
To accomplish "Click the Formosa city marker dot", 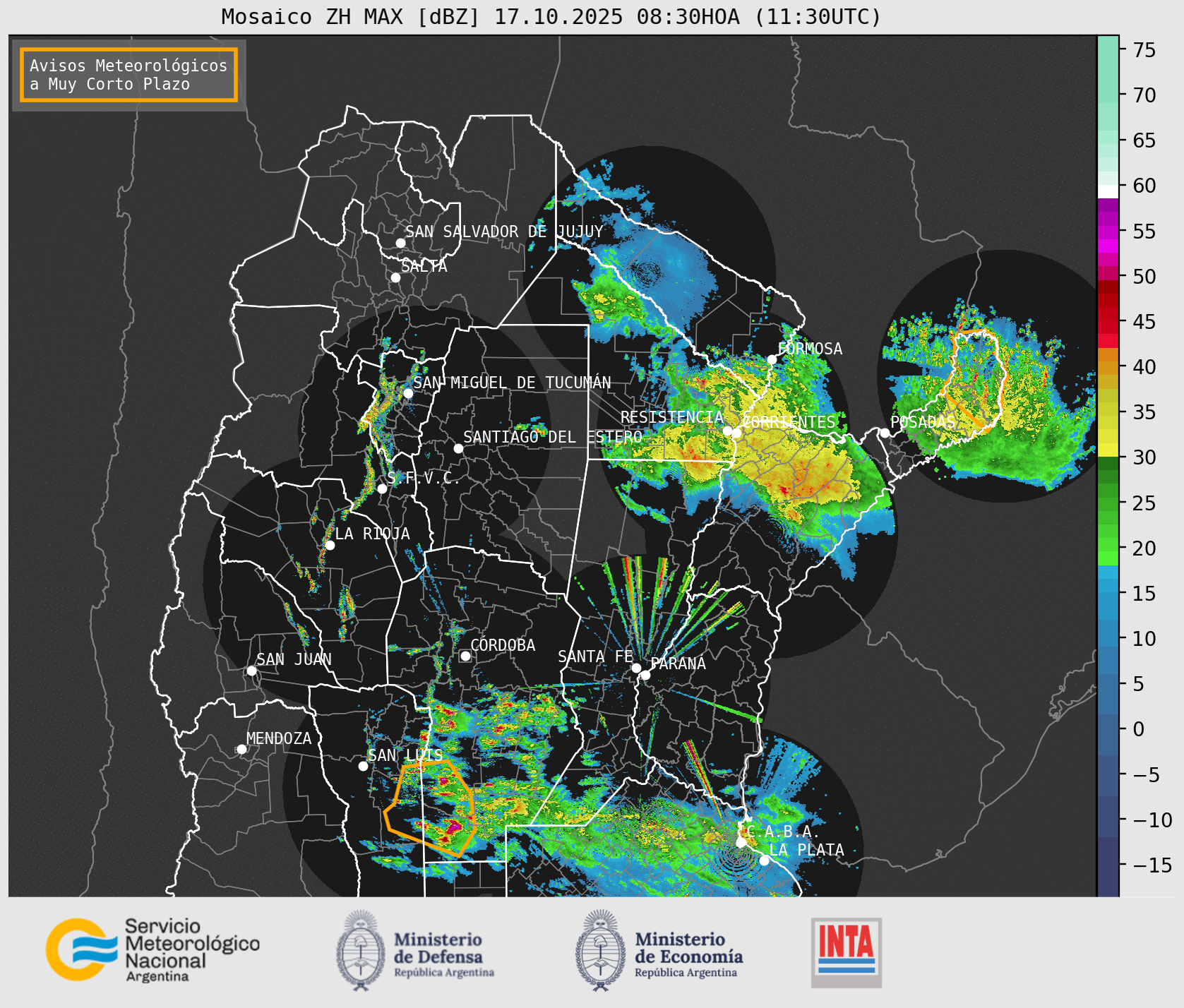I will [772, 359].
